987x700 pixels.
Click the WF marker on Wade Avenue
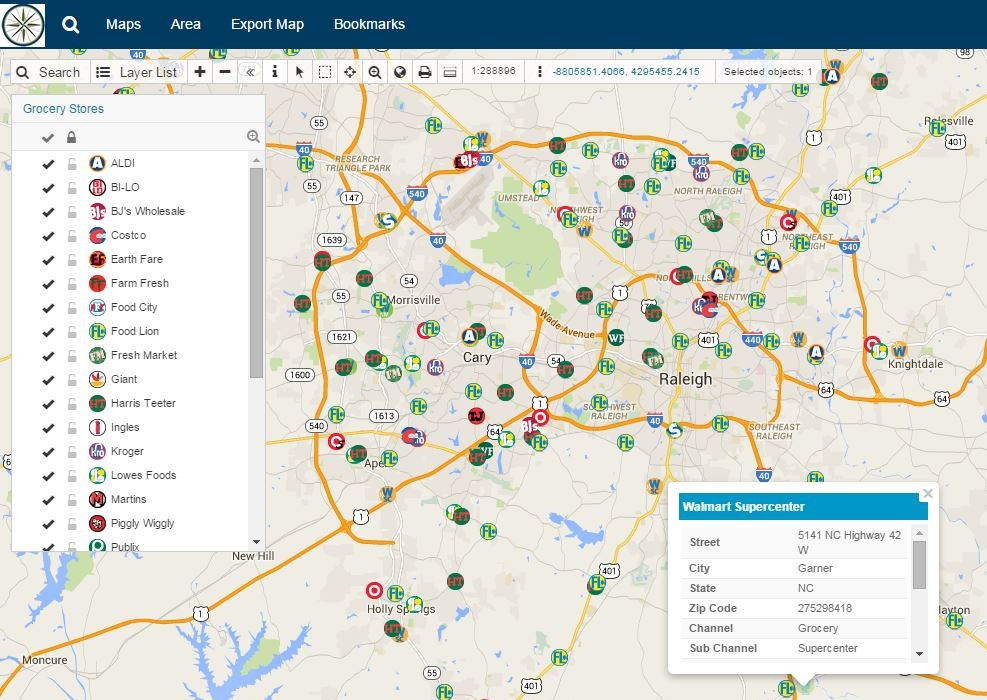(x=616, y=337)
